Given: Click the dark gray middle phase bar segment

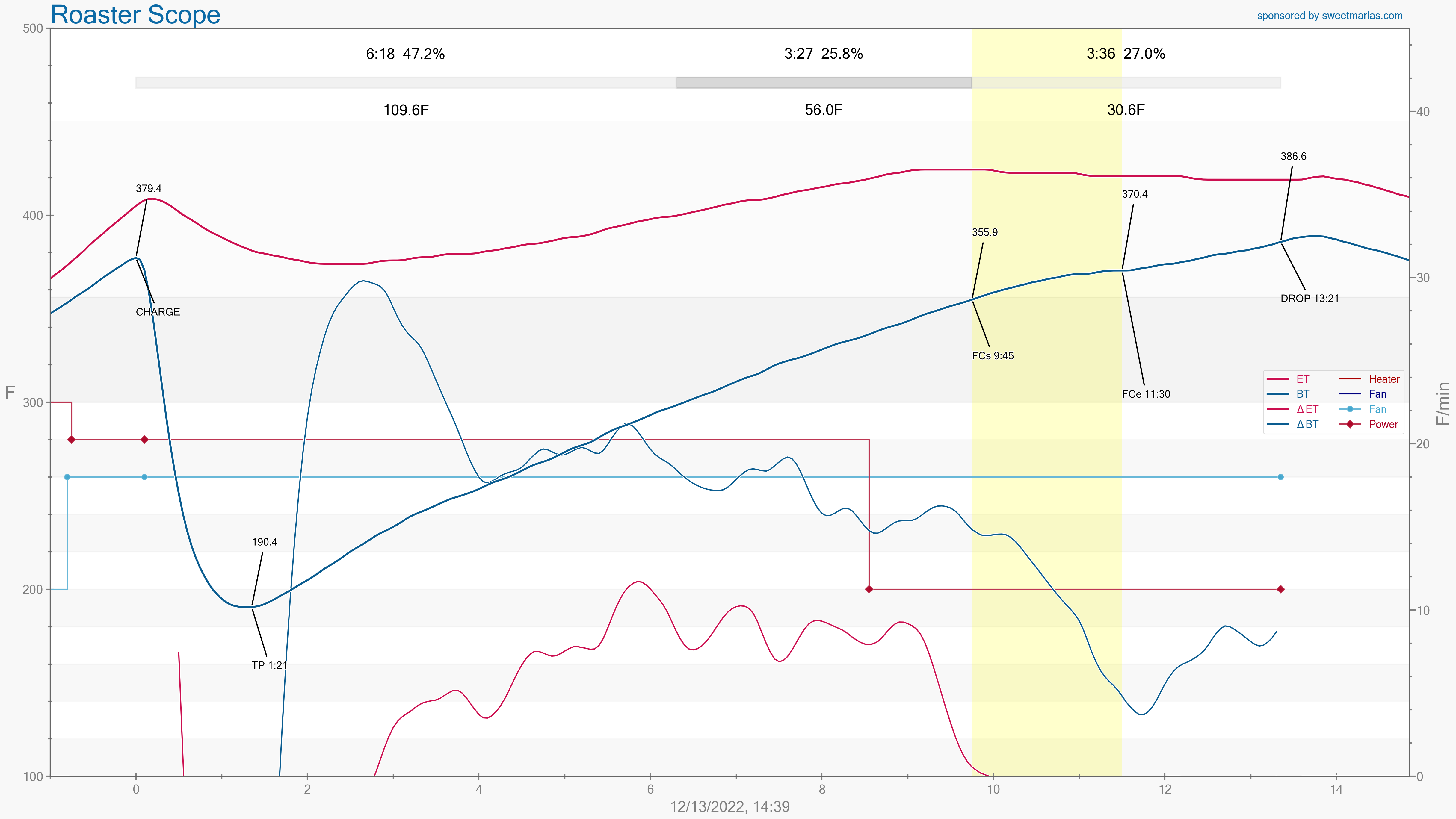Looking at the screenshot, I should (x=824, y=82).
